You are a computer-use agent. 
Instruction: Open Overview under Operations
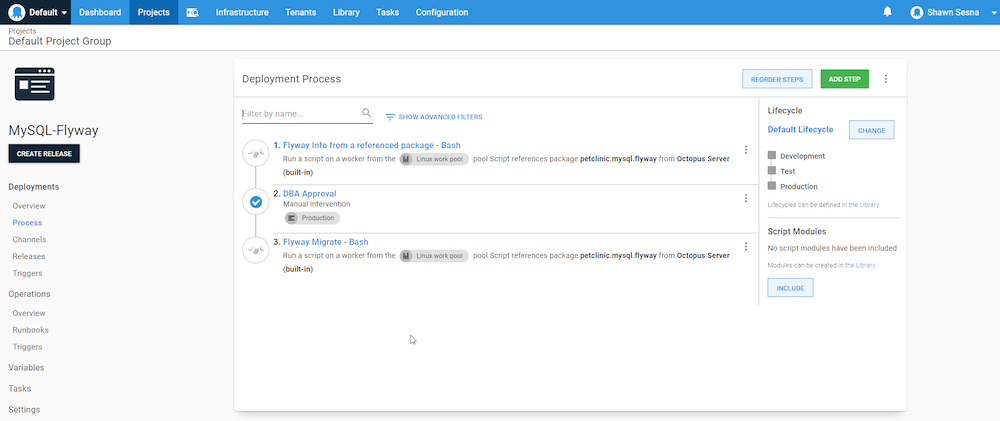(x=29, y=313)
